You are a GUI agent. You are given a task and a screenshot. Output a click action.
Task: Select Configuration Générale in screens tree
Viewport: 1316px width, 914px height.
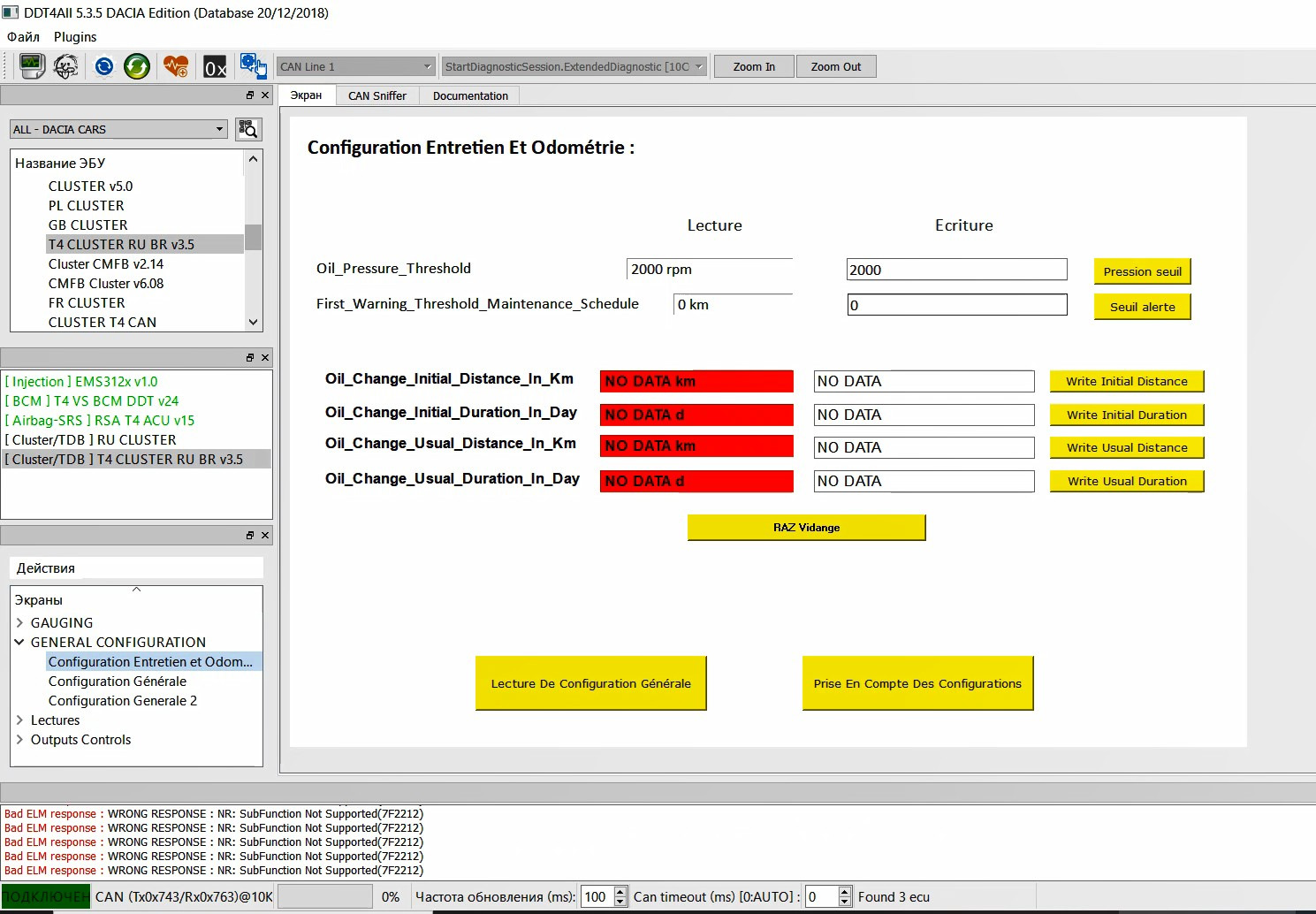point(118,682)
